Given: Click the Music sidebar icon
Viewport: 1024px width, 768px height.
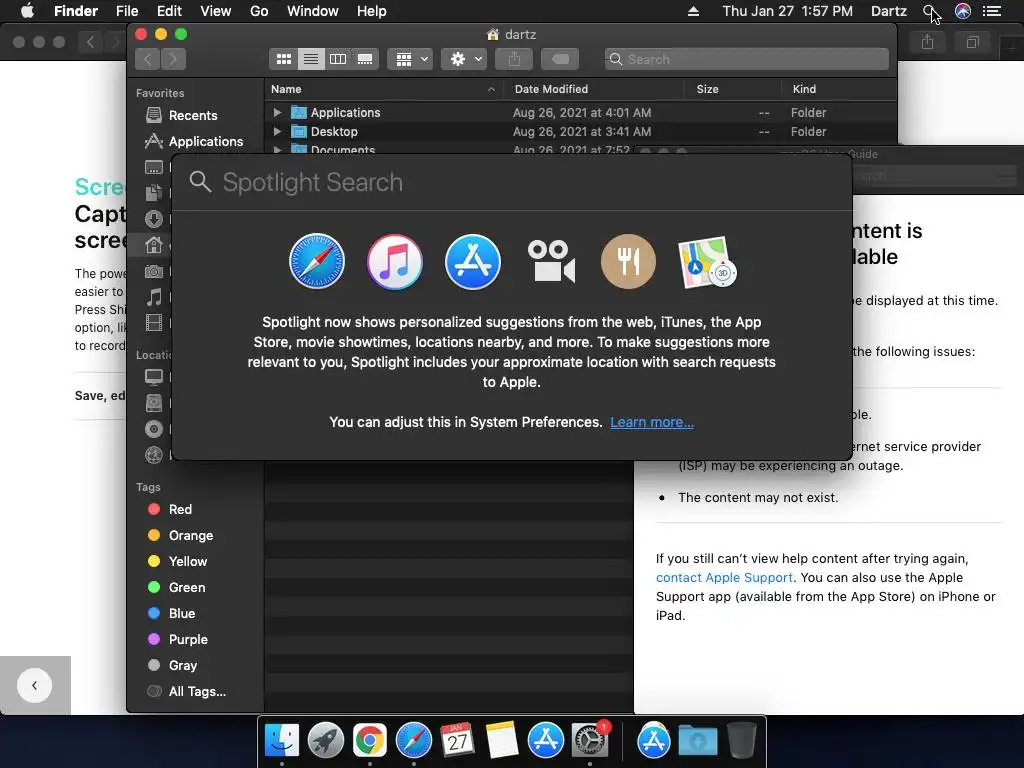Looking at the screenshot, I should pyautogui.click(x=153, y=297).
